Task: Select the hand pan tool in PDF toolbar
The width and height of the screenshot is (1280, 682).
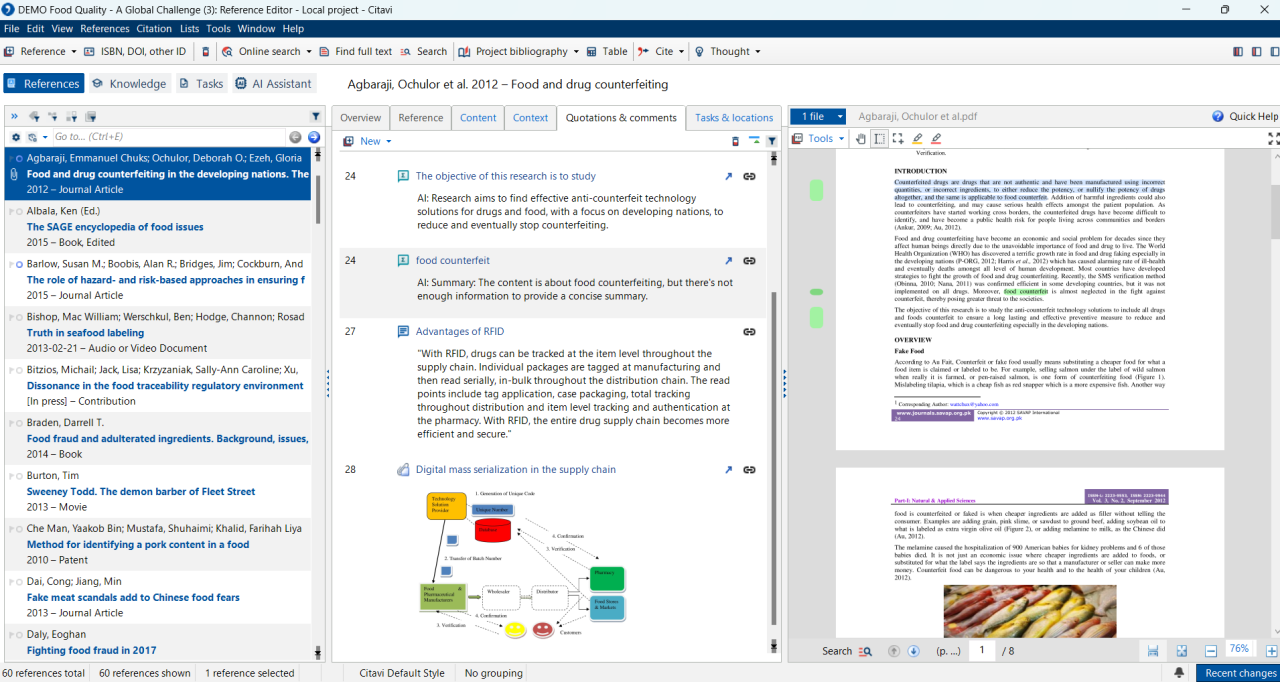Action: tap(861, 139)
